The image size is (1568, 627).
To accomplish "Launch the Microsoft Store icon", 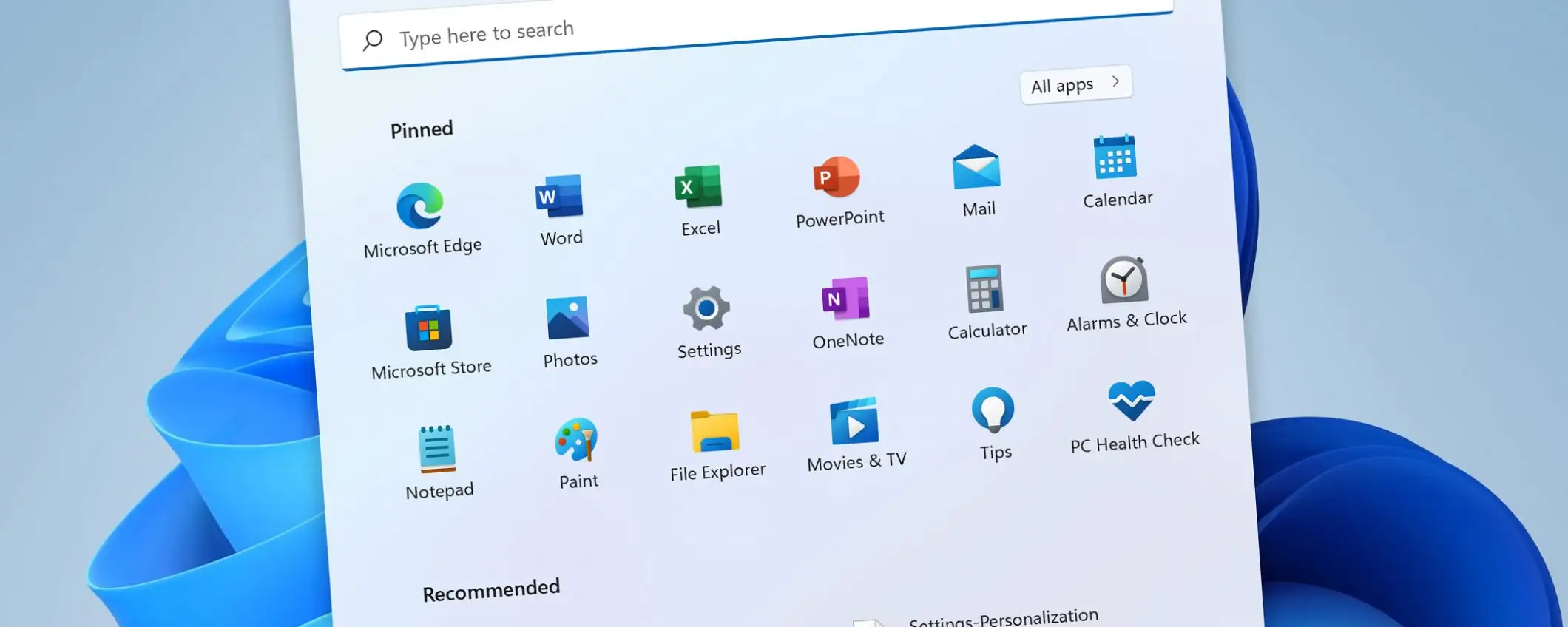I will tap(428, 328).
